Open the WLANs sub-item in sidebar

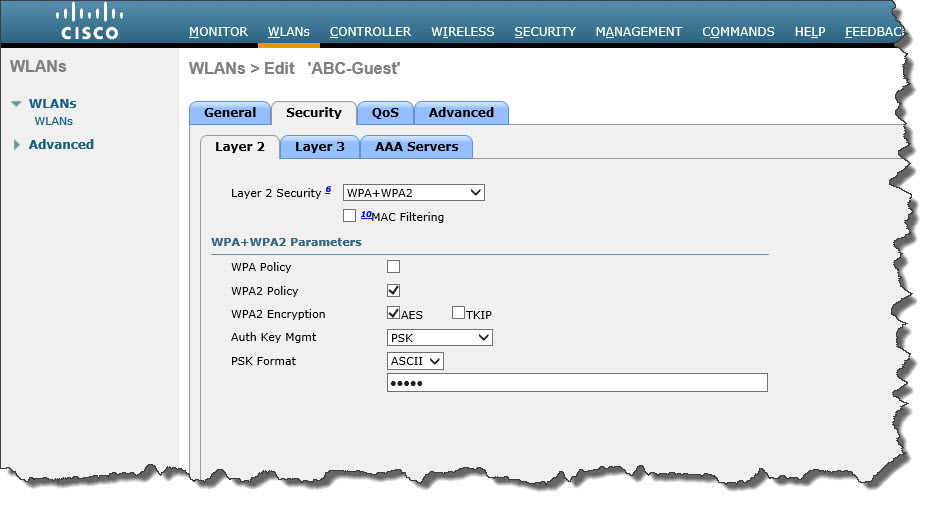coord(54,121)
